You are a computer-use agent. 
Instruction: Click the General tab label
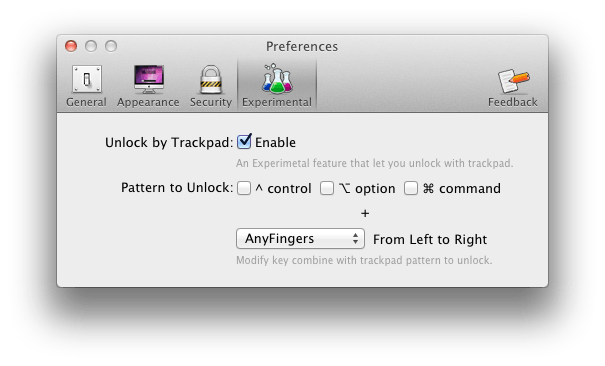86,102
